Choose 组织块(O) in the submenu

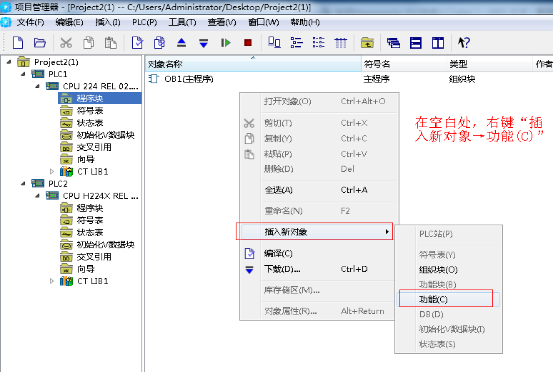tap(449, 270)
